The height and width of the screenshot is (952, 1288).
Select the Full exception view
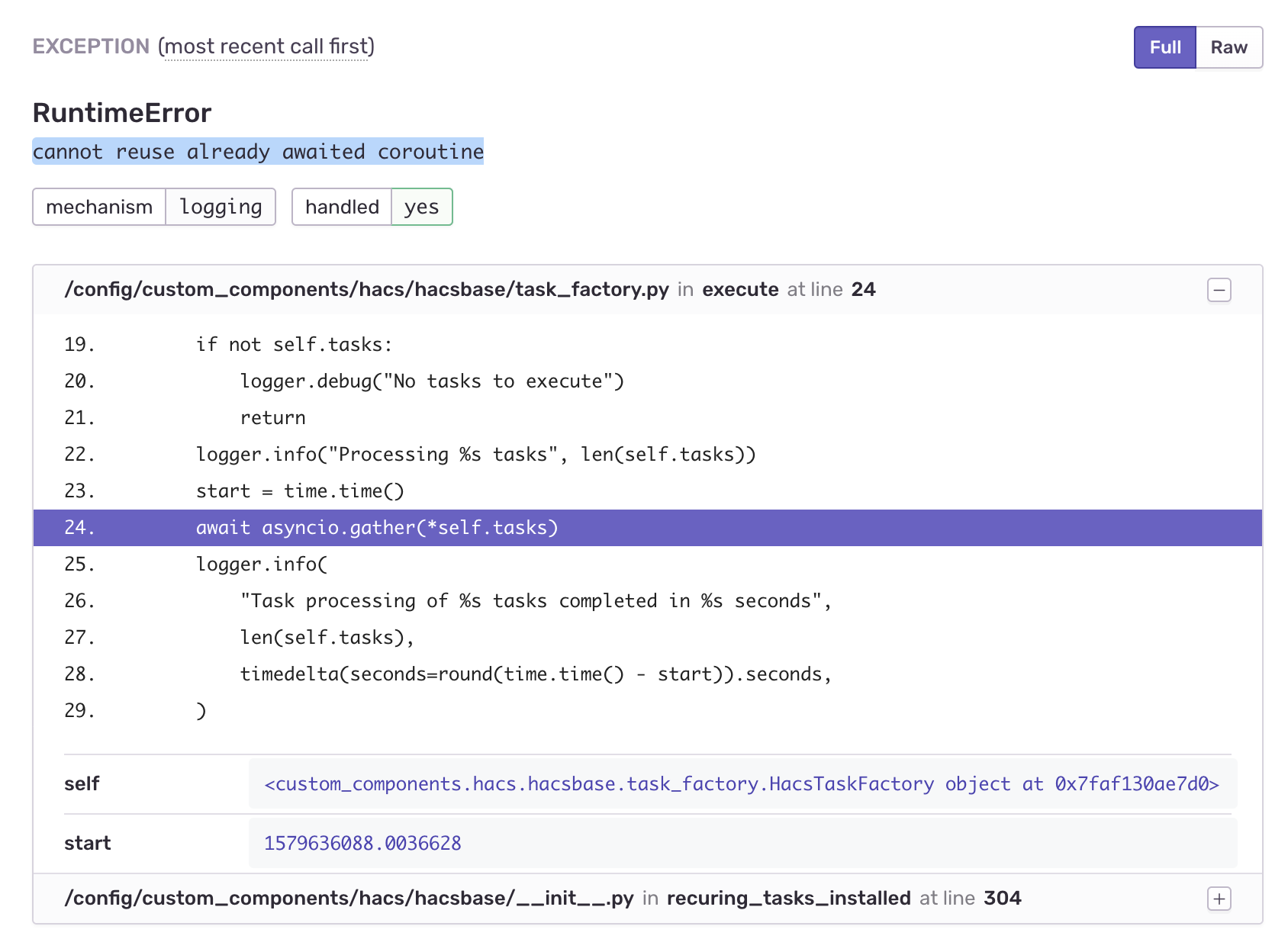click(1164, 47)
